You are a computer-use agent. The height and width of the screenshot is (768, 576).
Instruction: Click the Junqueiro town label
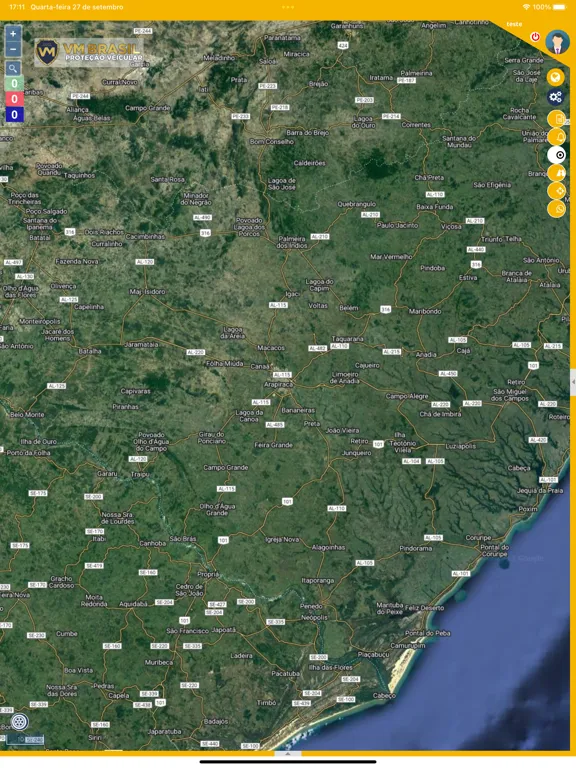[x=356, y=453]
